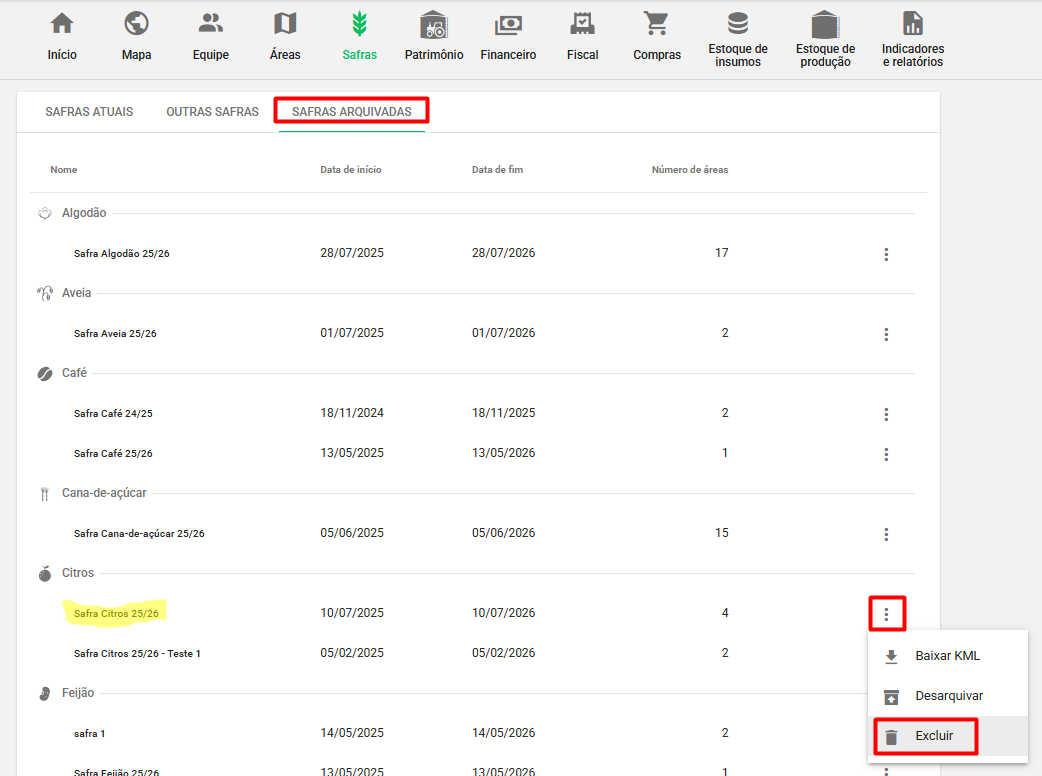Switch to Safras Atuais tab
This screenshot has height=776, width=1042.
89,112
